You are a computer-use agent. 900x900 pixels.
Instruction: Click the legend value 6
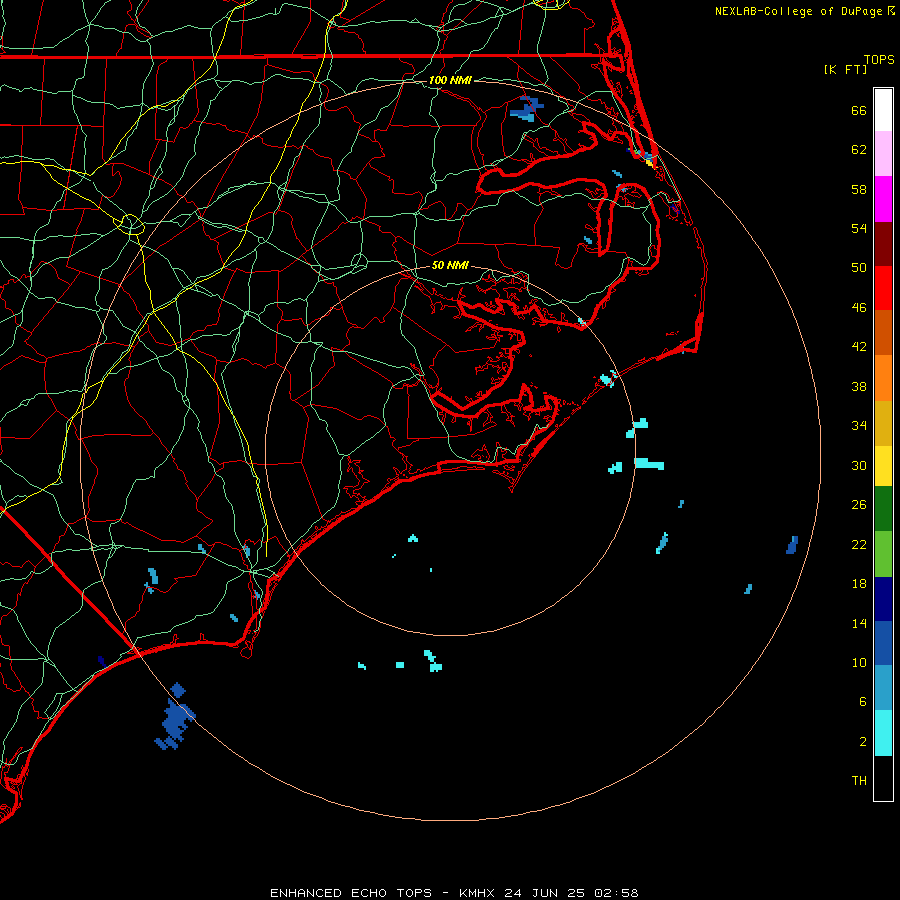863,701
